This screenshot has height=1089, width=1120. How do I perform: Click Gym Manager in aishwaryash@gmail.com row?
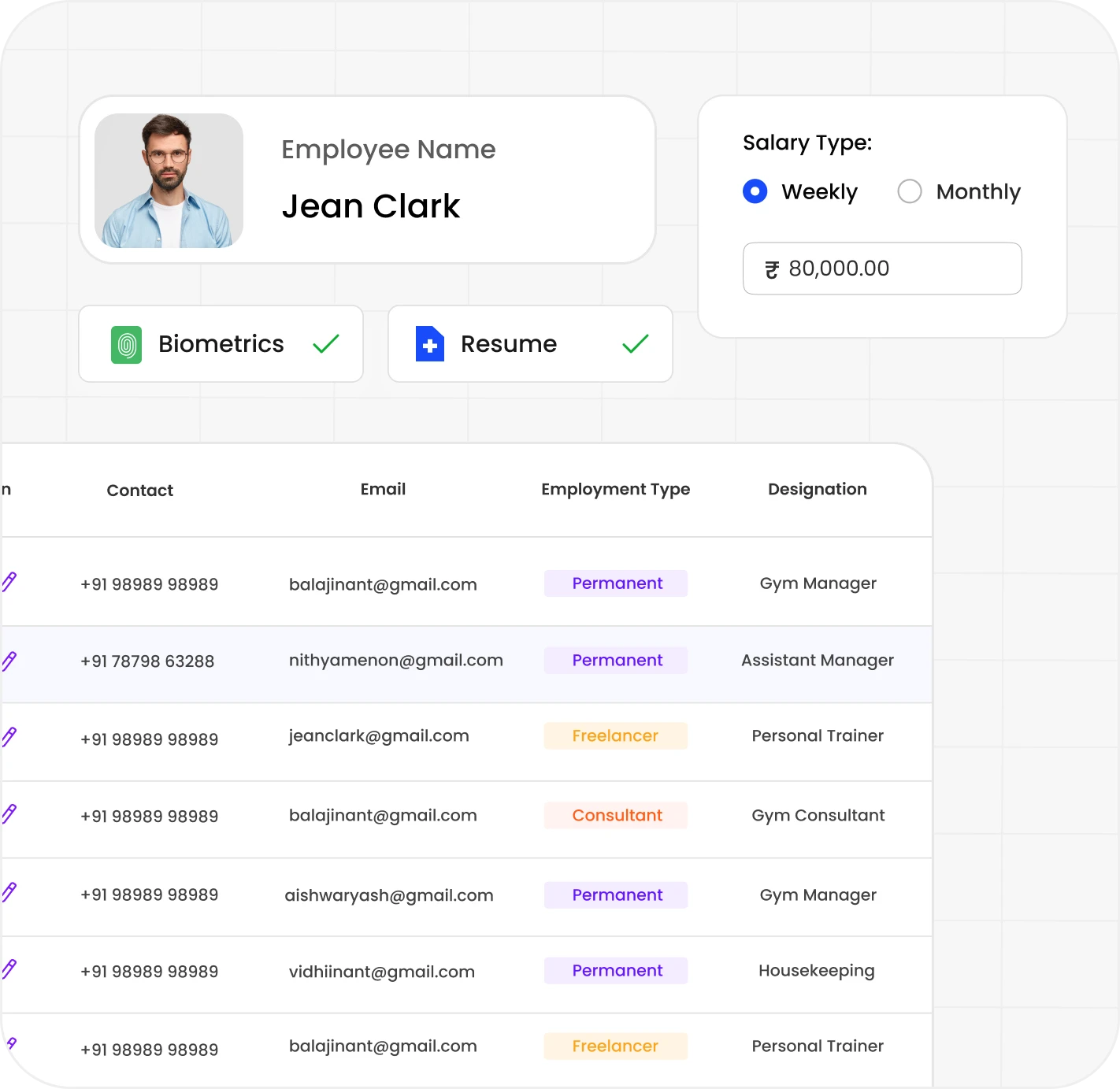pos(818,895)
